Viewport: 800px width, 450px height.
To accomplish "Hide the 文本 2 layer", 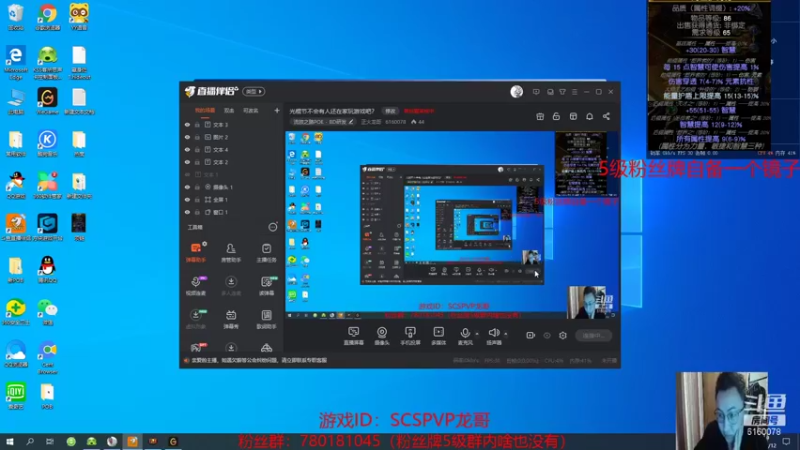I will tap(187, 162).
